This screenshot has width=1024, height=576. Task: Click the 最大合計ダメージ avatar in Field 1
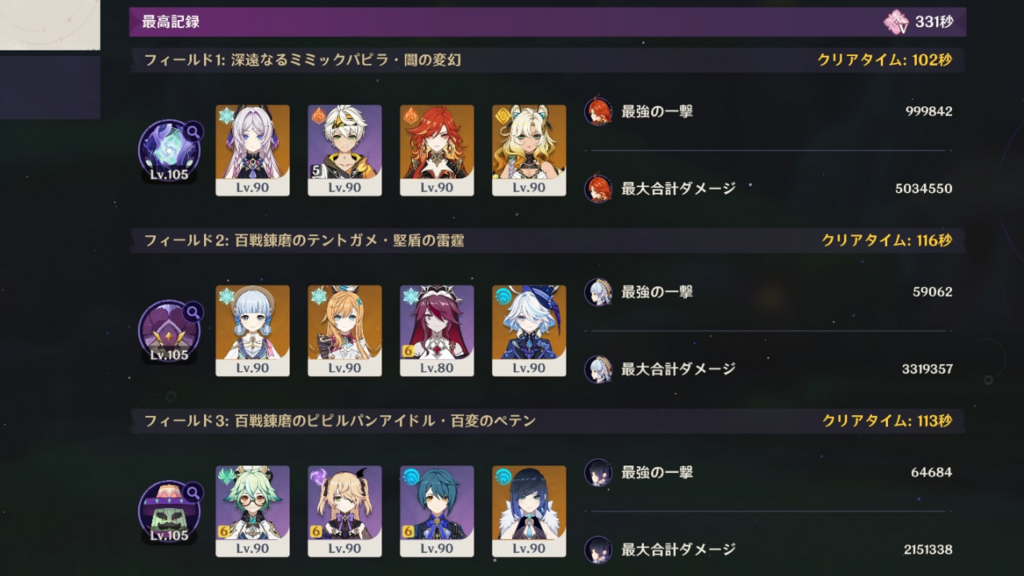coord(598,188)
